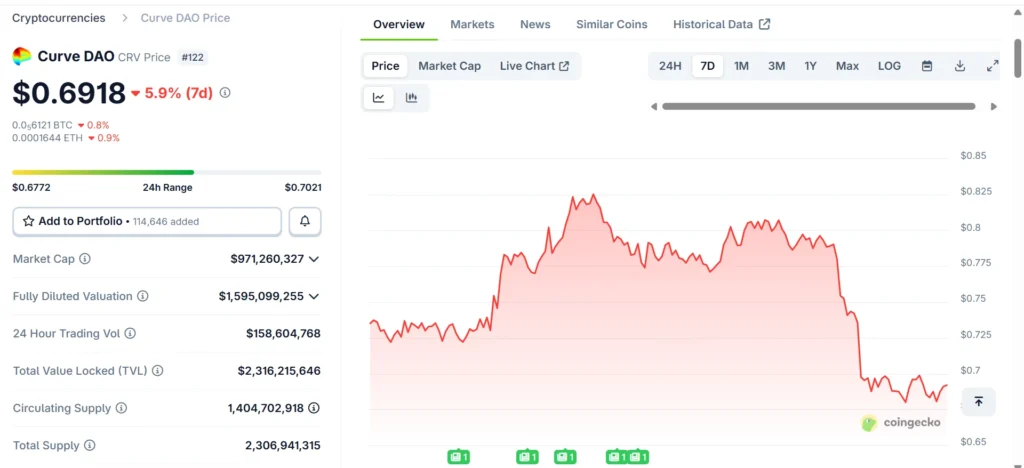
Task: Click the Curve DAO Price breadcrumb
Action: point(185,18)
